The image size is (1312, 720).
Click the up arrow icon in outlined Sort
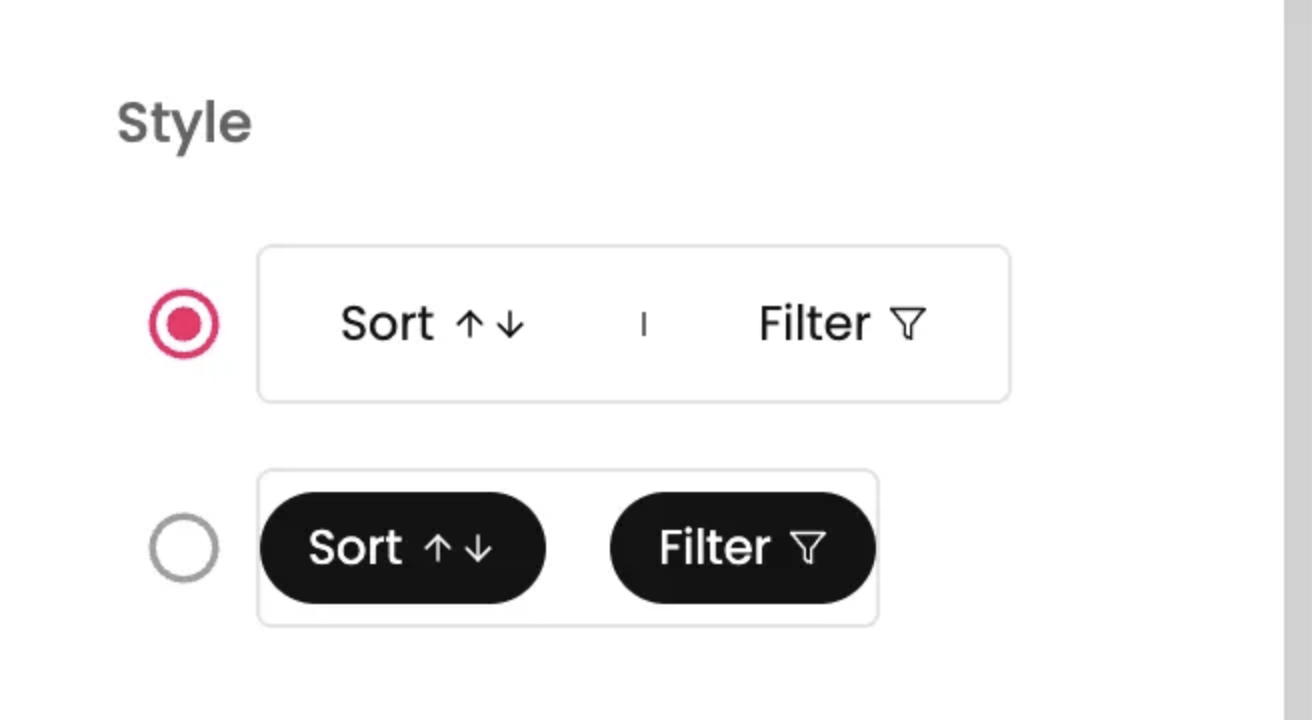[x=468, y=324]
